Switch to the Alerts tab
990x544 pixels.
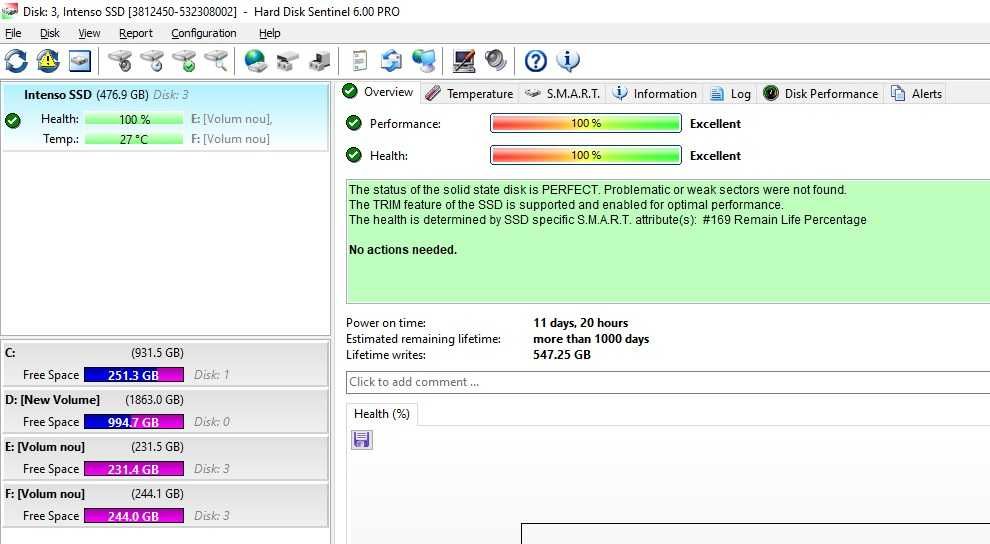click(x=916, y=93)
